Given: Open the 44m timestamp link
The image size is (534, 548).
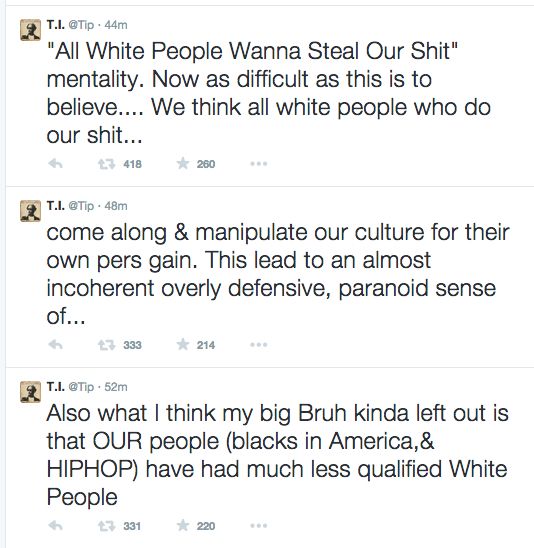Looking at the screenshot, I should (x=116, y=25).
